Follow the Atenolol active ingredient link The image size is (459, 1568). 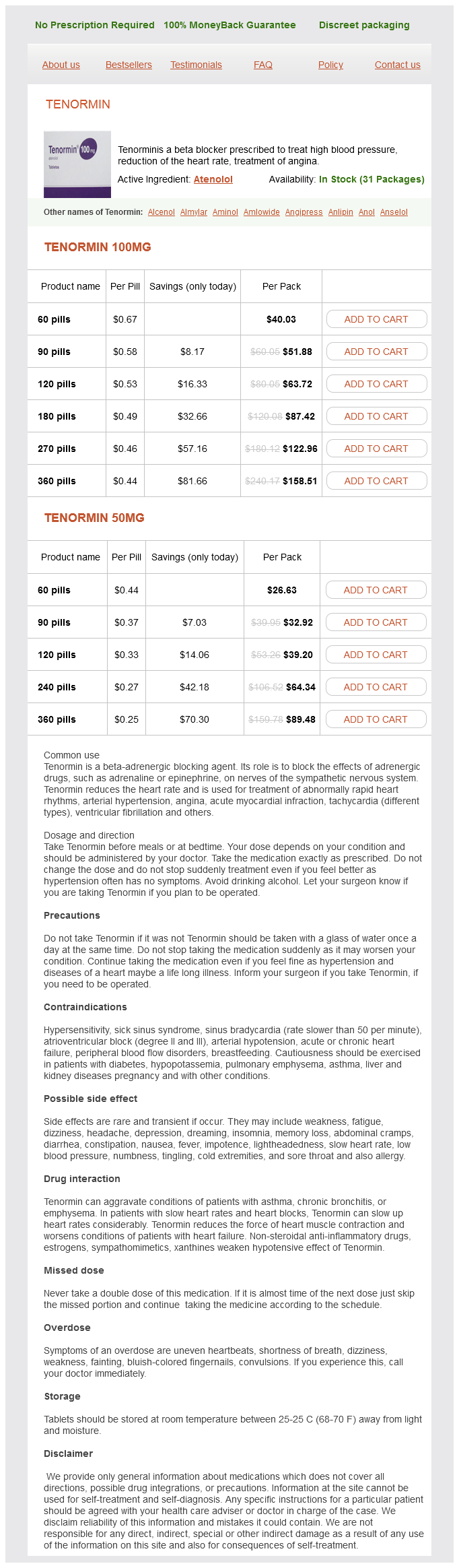pyautogui.click(x=213, y=179)
